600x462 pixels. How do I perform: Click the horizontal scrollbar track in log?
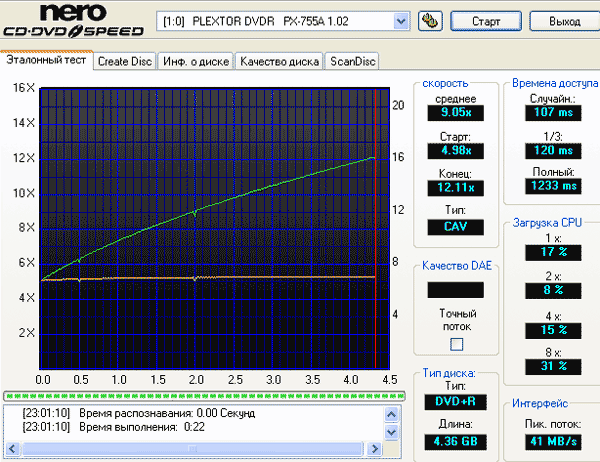tap(192, 449)
